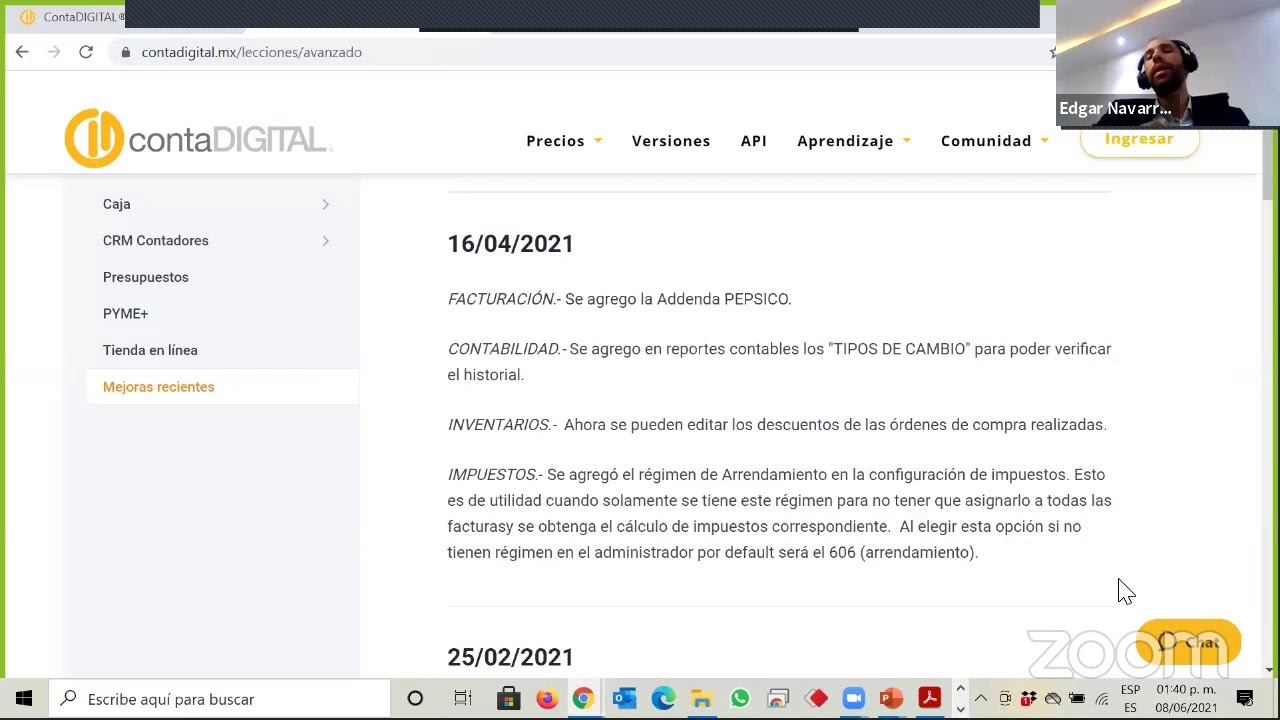This screenshot has height=720, width=1280.
Task: Click the ESP language indicator
Action: point(1130,699)
